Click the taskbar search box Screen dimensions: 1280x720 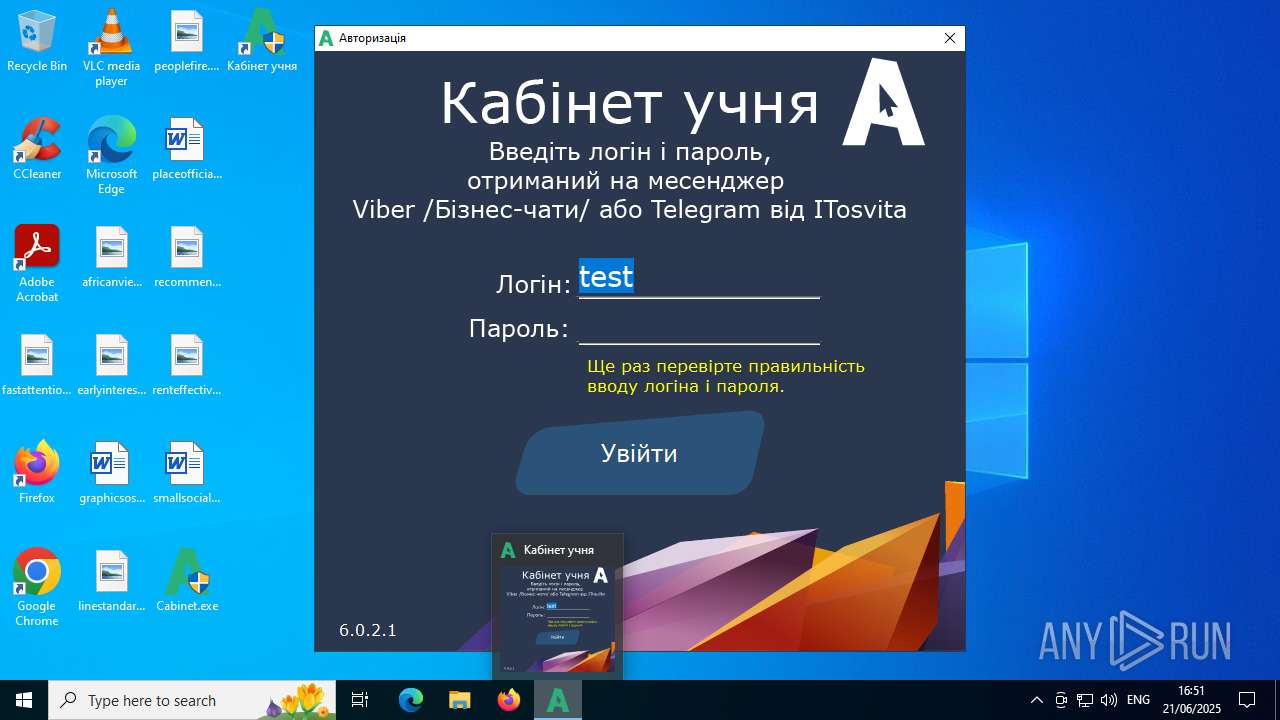194,700
